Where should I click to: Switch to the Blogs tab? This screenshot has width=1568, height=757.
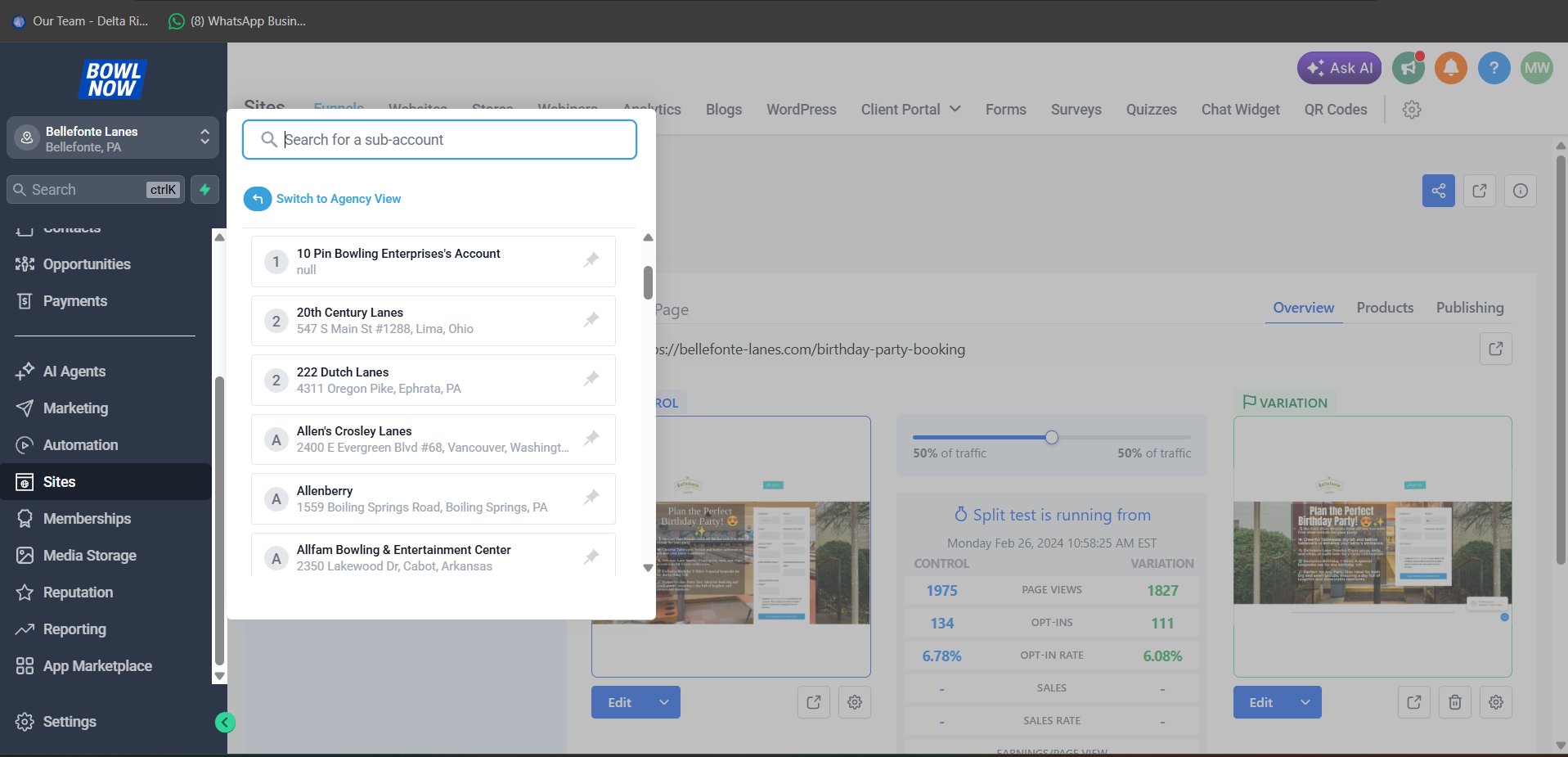(724, 110)
